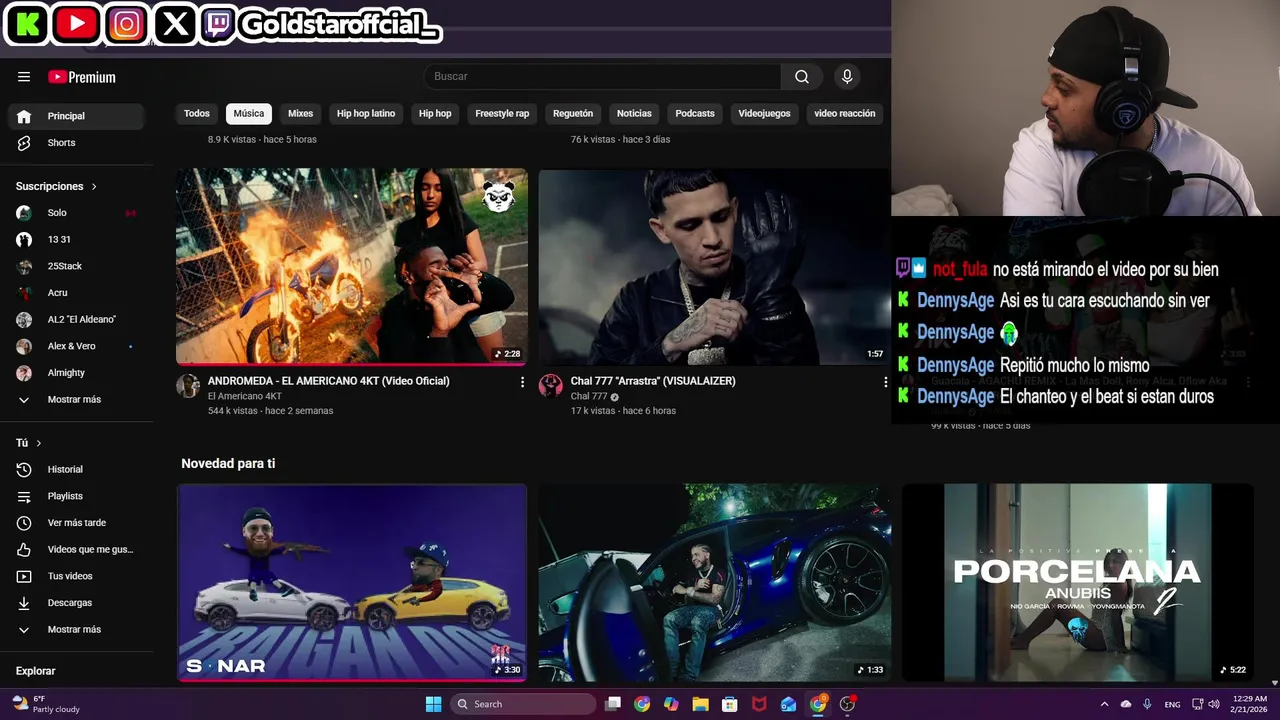Select the Todos filter chip

point(197,114)
